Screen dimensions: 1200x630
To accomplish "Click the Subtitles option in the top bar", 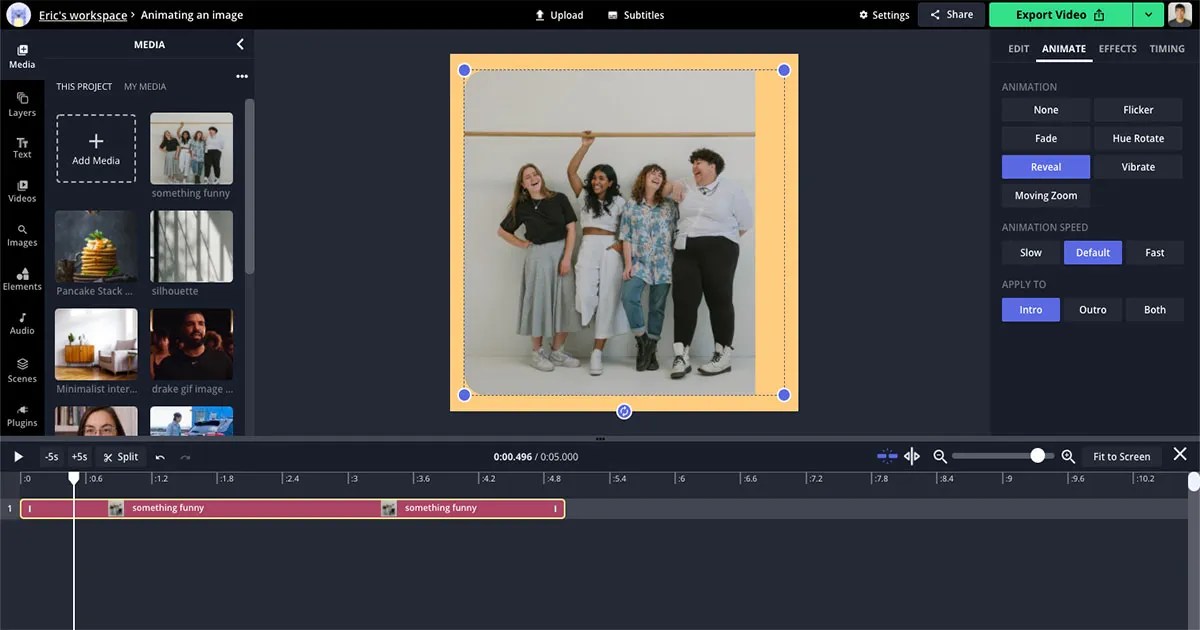I will tap(635, 14).
